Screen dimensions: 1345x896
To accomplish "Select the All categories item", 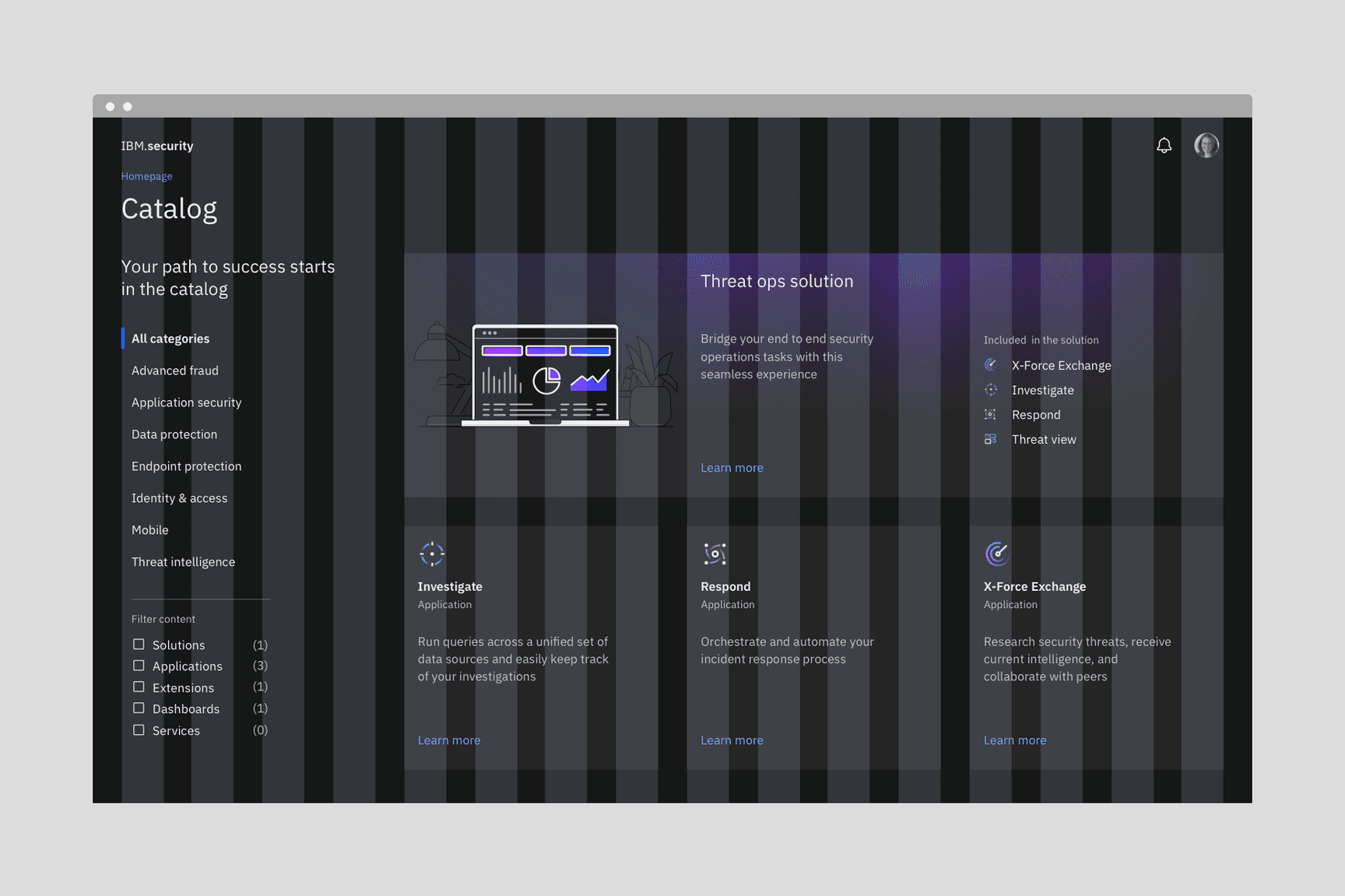I will 170,338.
